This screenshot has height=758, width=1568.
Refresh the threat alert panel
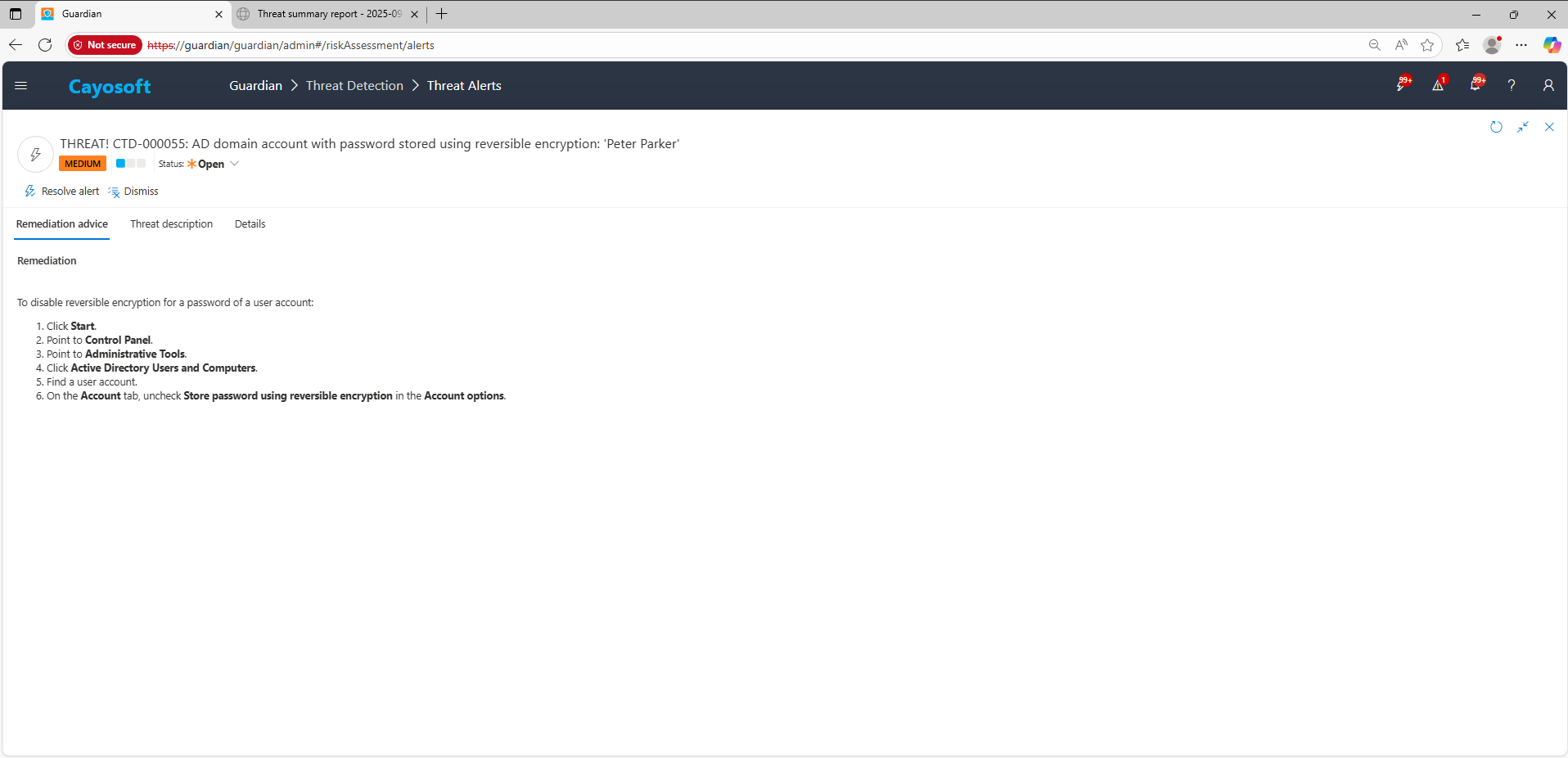tap(1496, 127)
